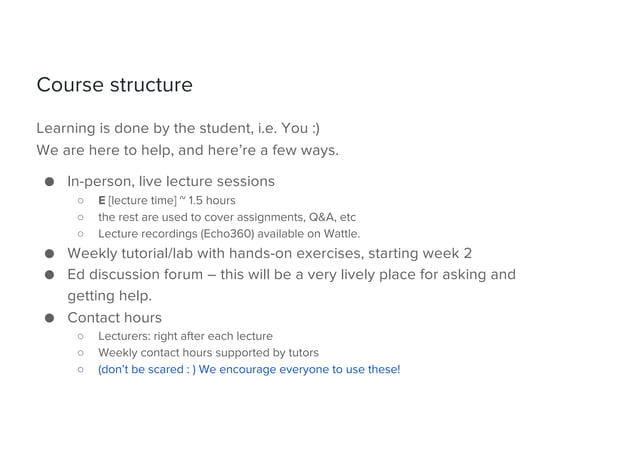Image resolution: width=638 pixels, height=451 pixels.
Task: Click the filled bullet beside "Ed discussion forum"
Action: (x=48, y=275)
